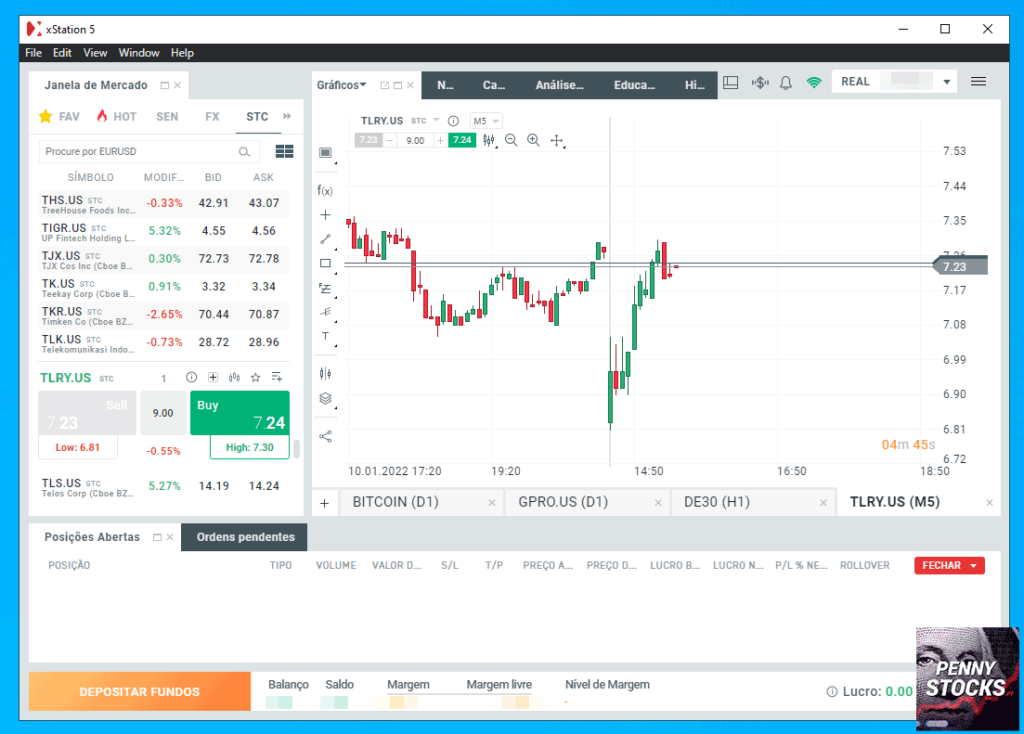Open the Análise top tab

point(560,85)
